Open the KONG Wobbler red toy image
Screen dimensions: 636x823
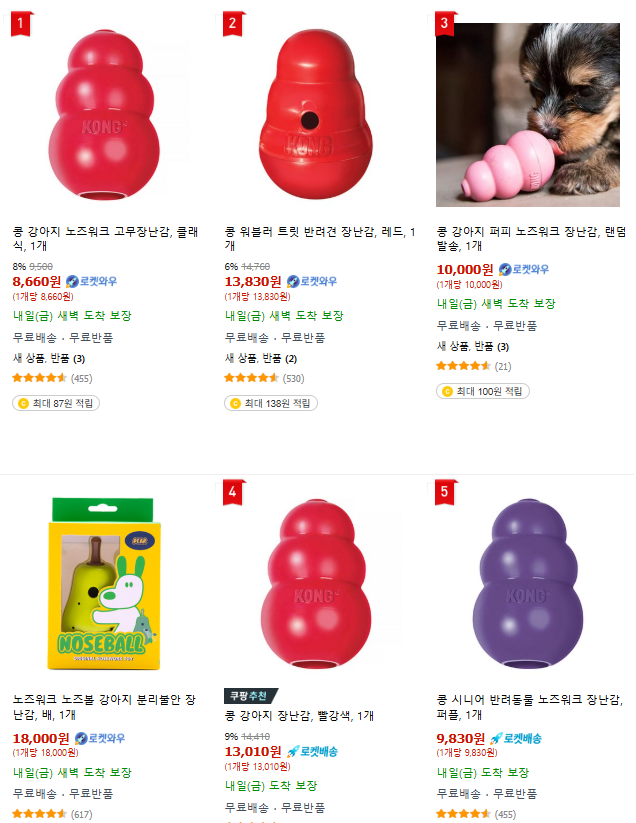316,114
